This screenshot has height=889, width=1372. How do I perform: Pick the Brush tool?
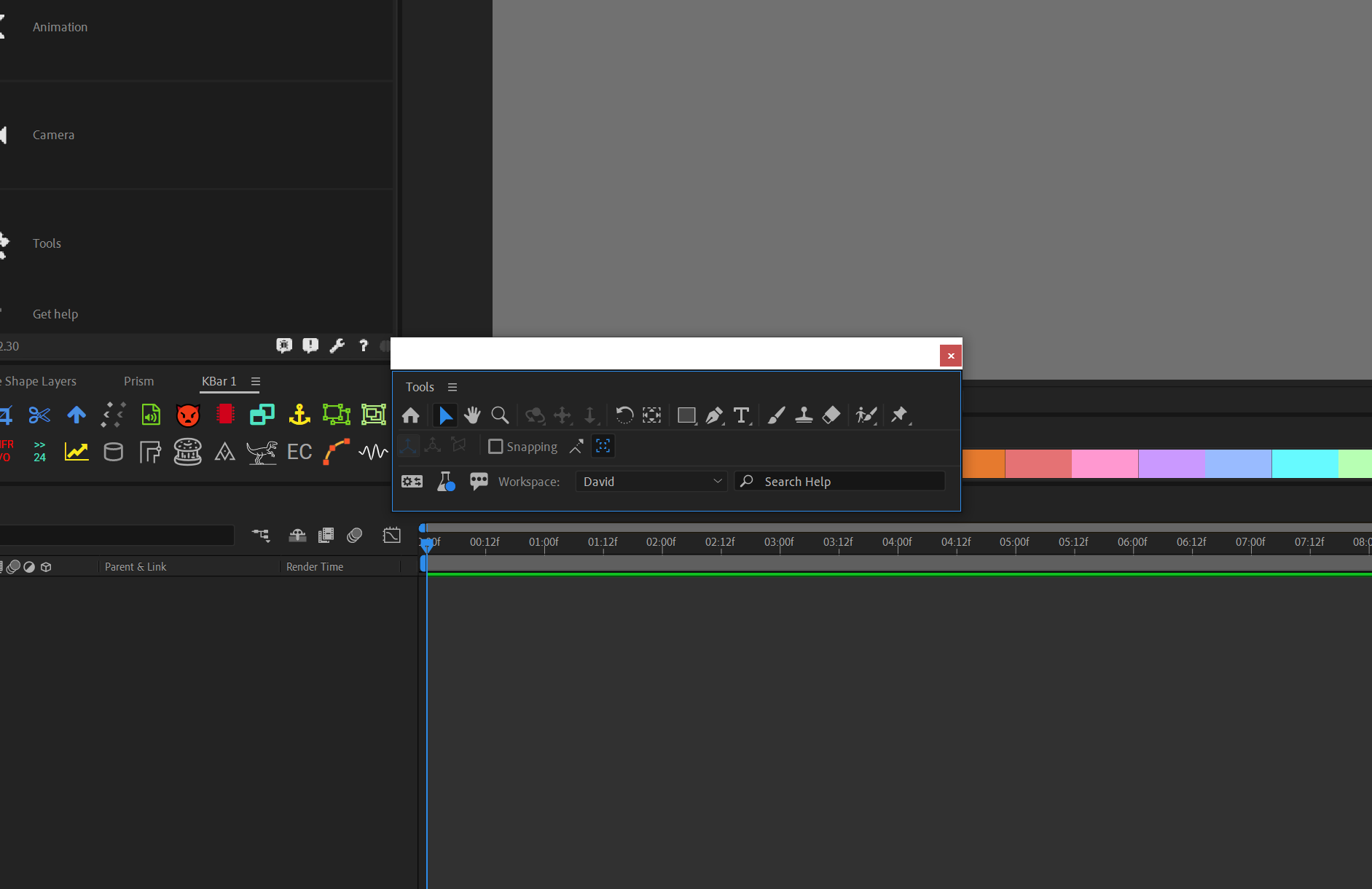775,415
